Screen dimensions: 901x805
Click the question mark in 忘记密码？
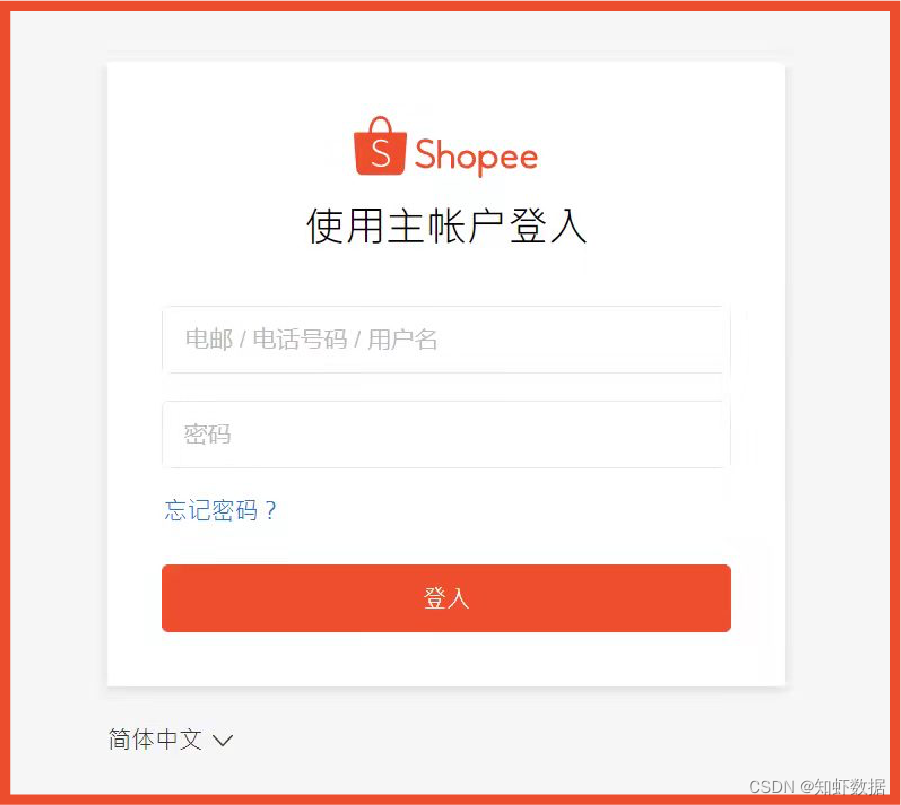(x=271, y=510)
